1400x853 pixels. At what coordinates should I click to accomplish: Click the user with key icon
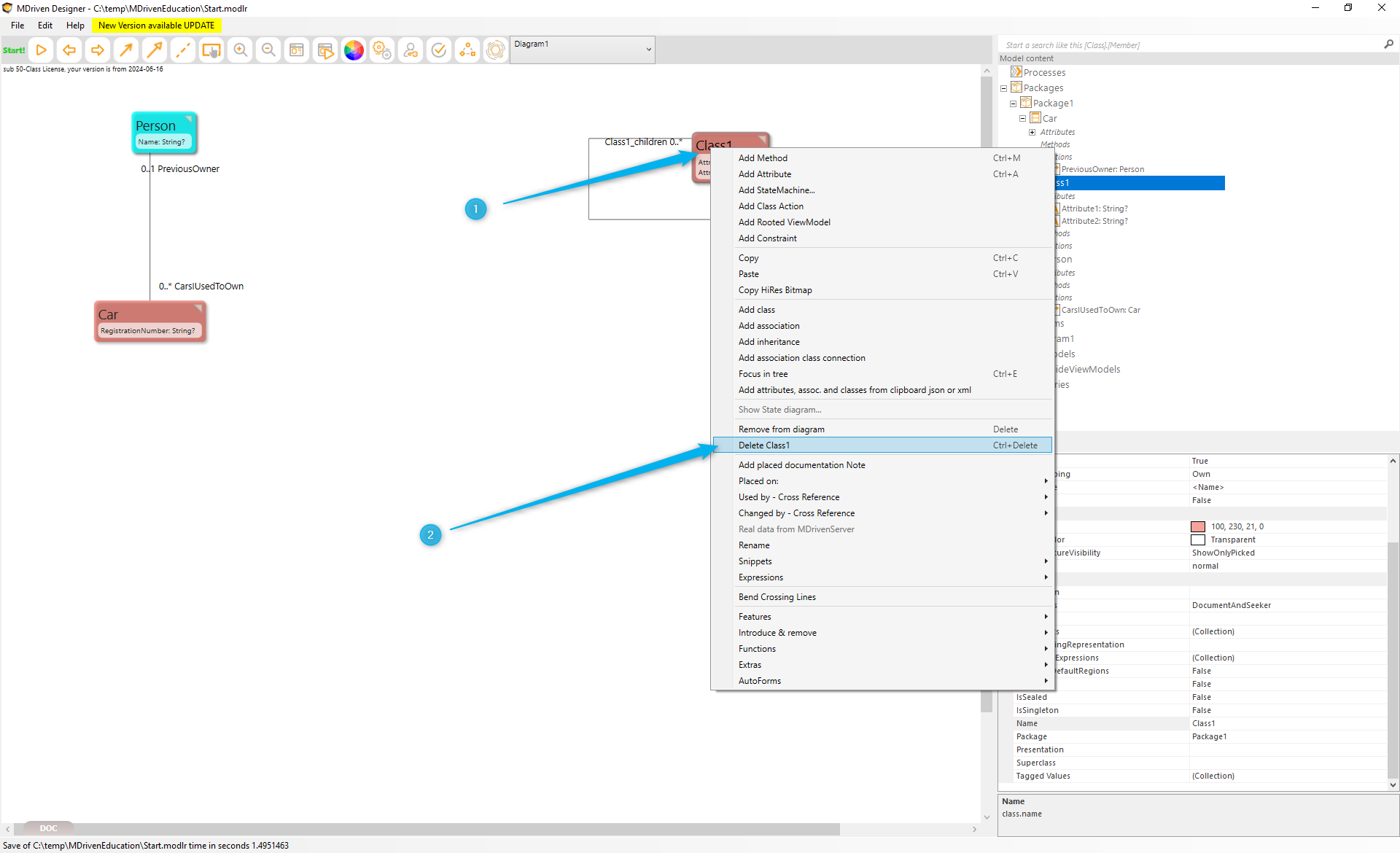coord(411,50)
